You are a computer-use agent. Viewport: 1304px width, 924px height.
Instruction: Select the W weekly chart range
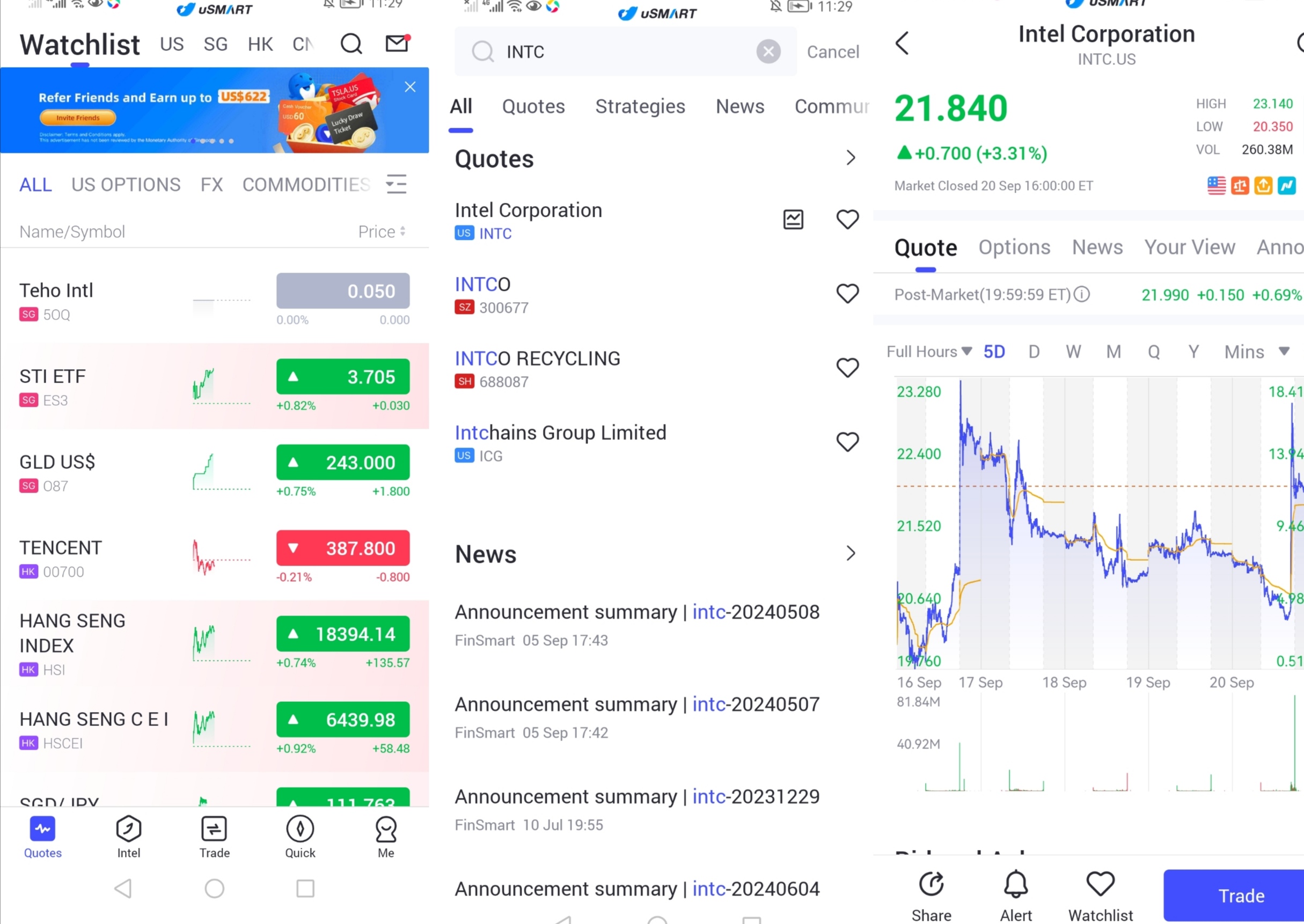click(x=1073, y=351)
